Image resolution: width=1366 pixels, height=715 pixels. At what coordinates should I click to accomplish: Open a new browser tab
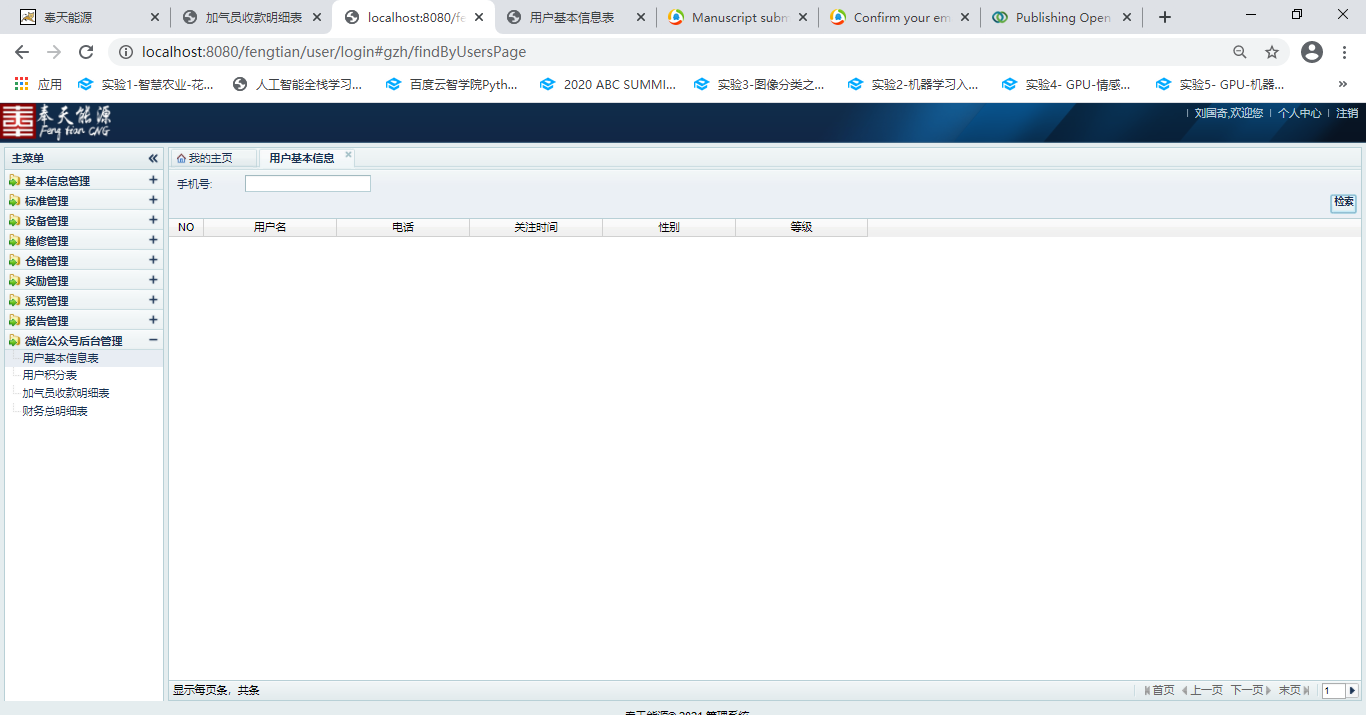pyautogui.click(x=1164, y=17)
